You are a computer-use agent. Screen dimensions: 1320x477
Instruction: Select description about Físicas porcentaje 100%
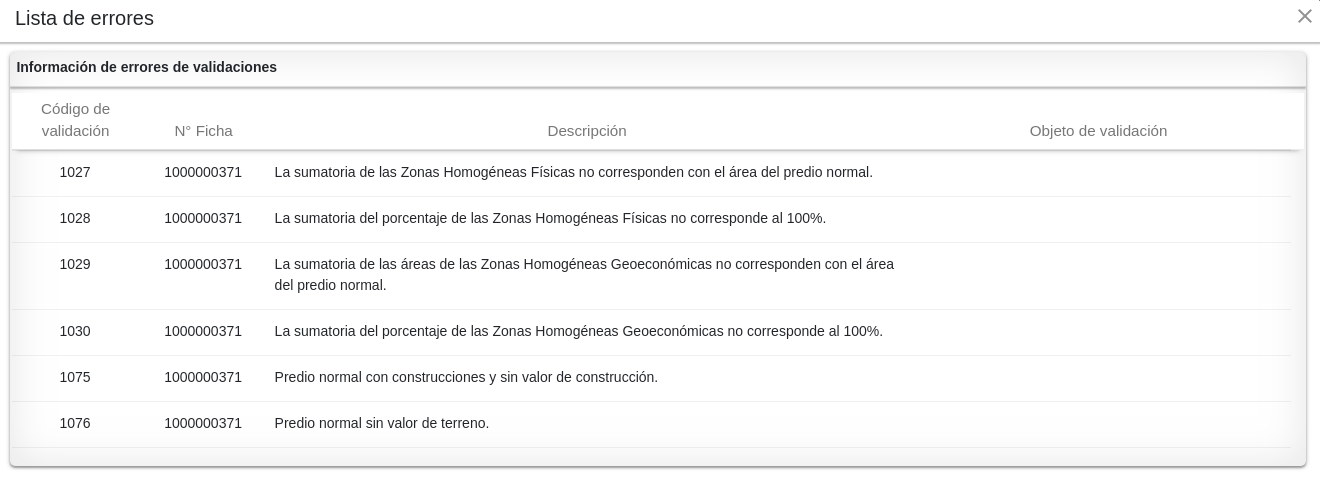550,218
